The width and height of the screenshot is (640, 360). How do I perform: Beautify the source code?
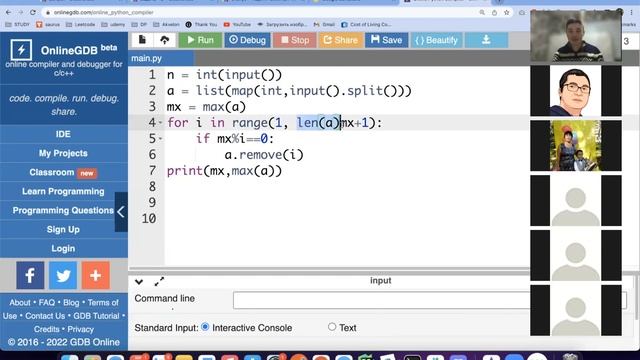pyautogui.click(x=436, y=40)
